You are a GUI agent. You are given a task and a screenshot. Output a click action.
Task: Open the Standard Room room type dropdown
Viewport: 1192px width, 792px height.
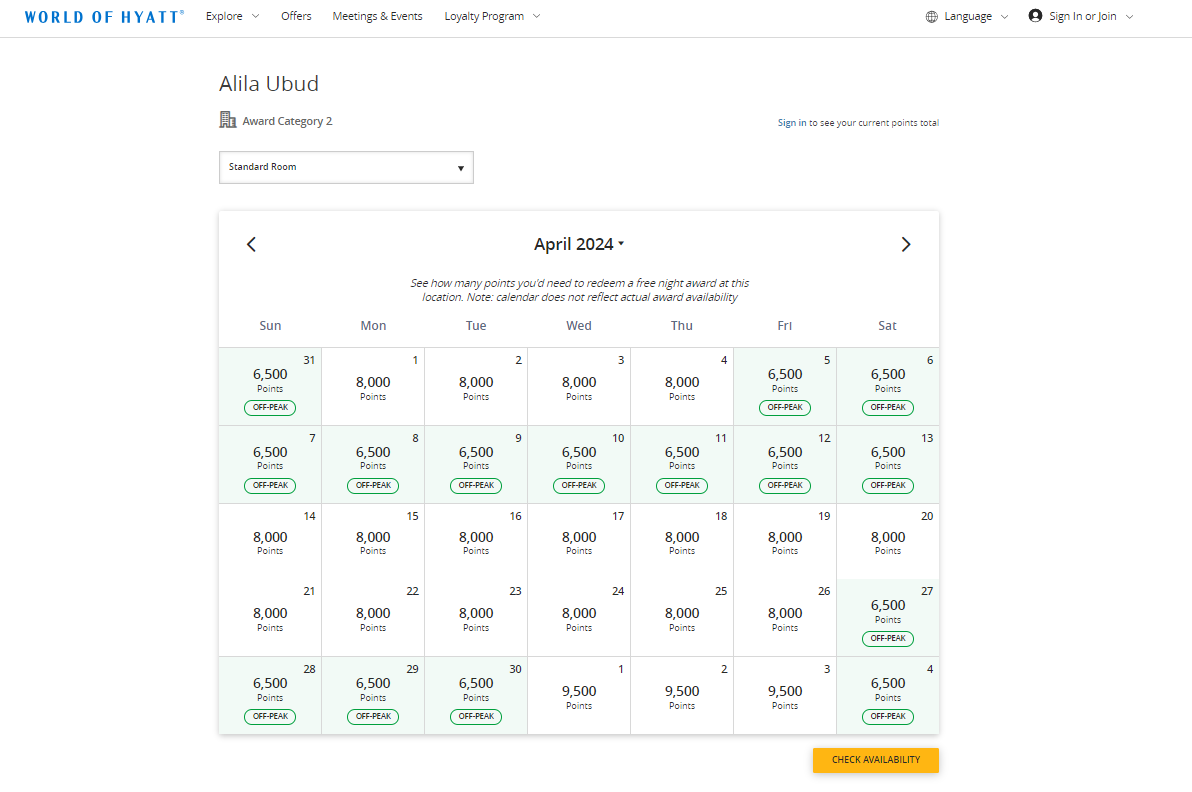pos(346,167)
